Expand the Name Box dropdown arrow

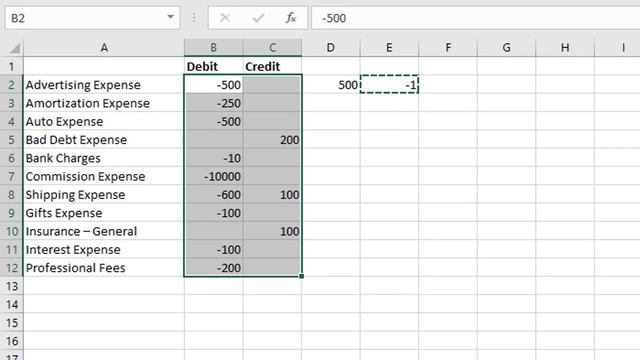click(171, 18)
